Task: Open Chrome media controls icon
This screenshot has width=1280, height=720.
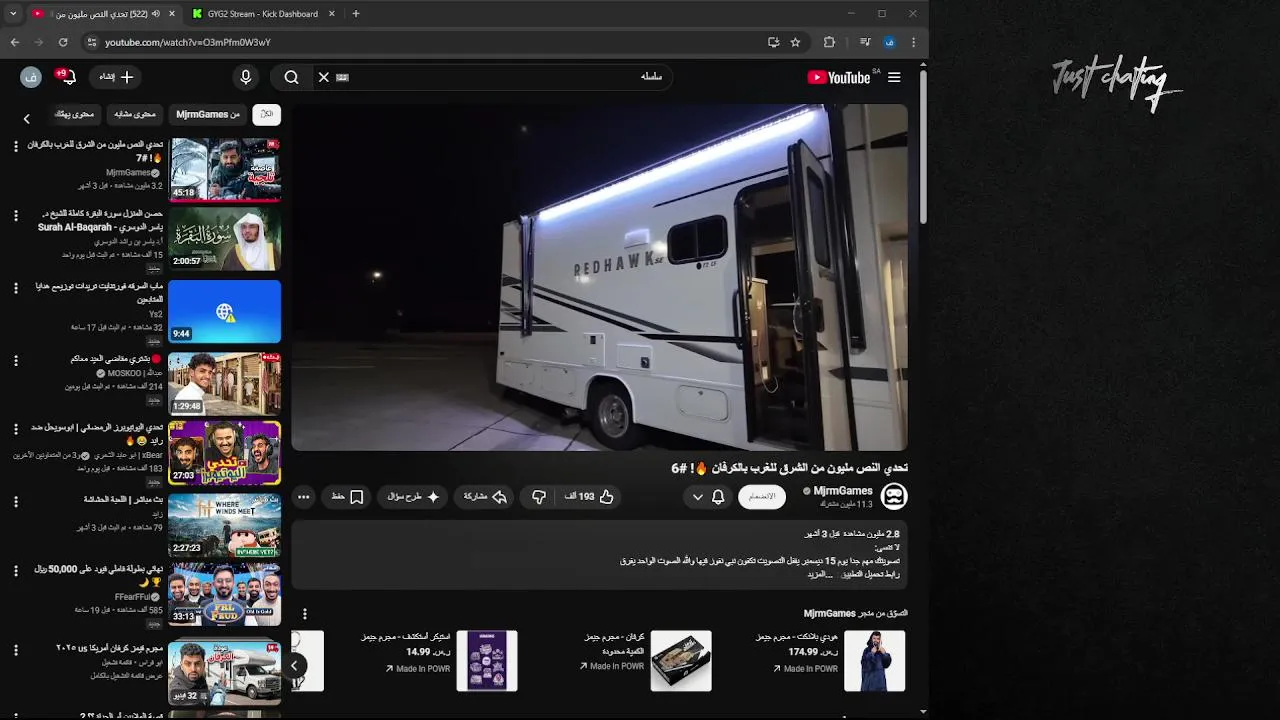Action: (x=865, y=42)
